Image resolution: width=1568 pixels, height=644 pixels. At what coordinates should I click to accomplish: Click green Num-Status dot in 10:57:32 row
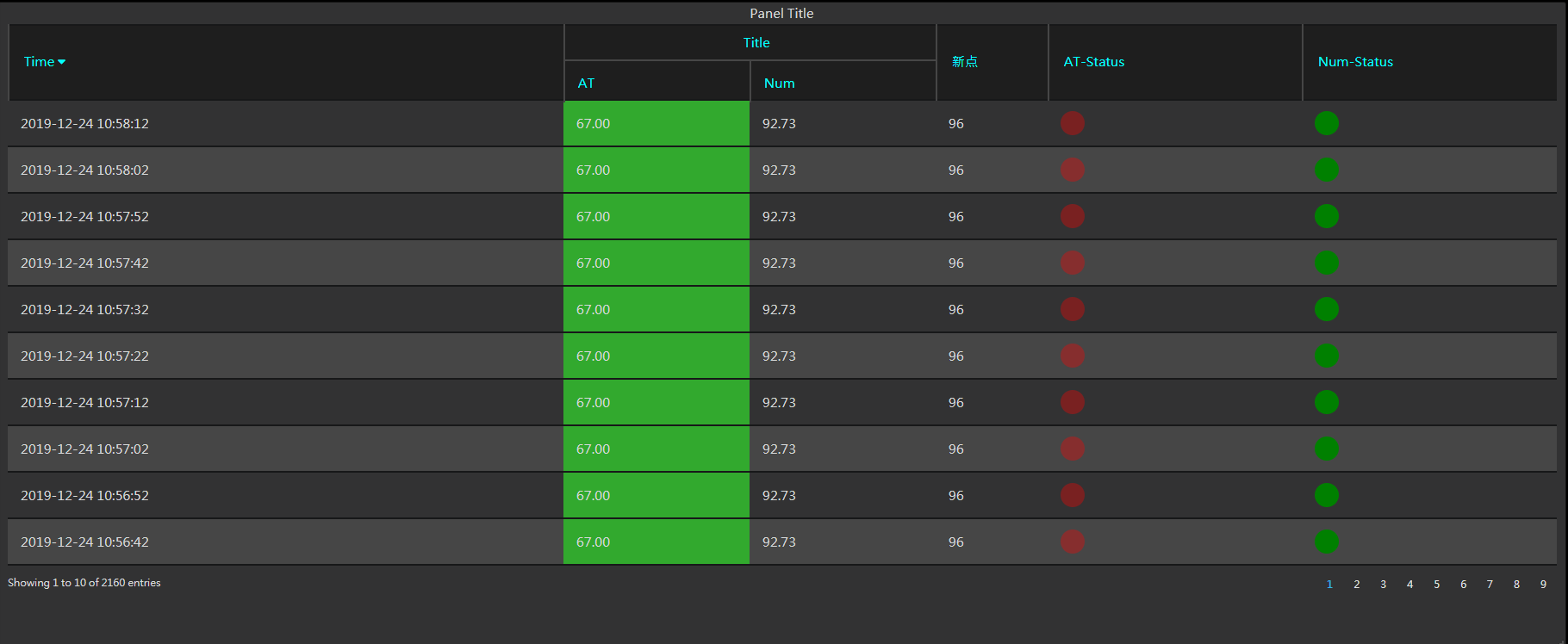point(1327,309)
